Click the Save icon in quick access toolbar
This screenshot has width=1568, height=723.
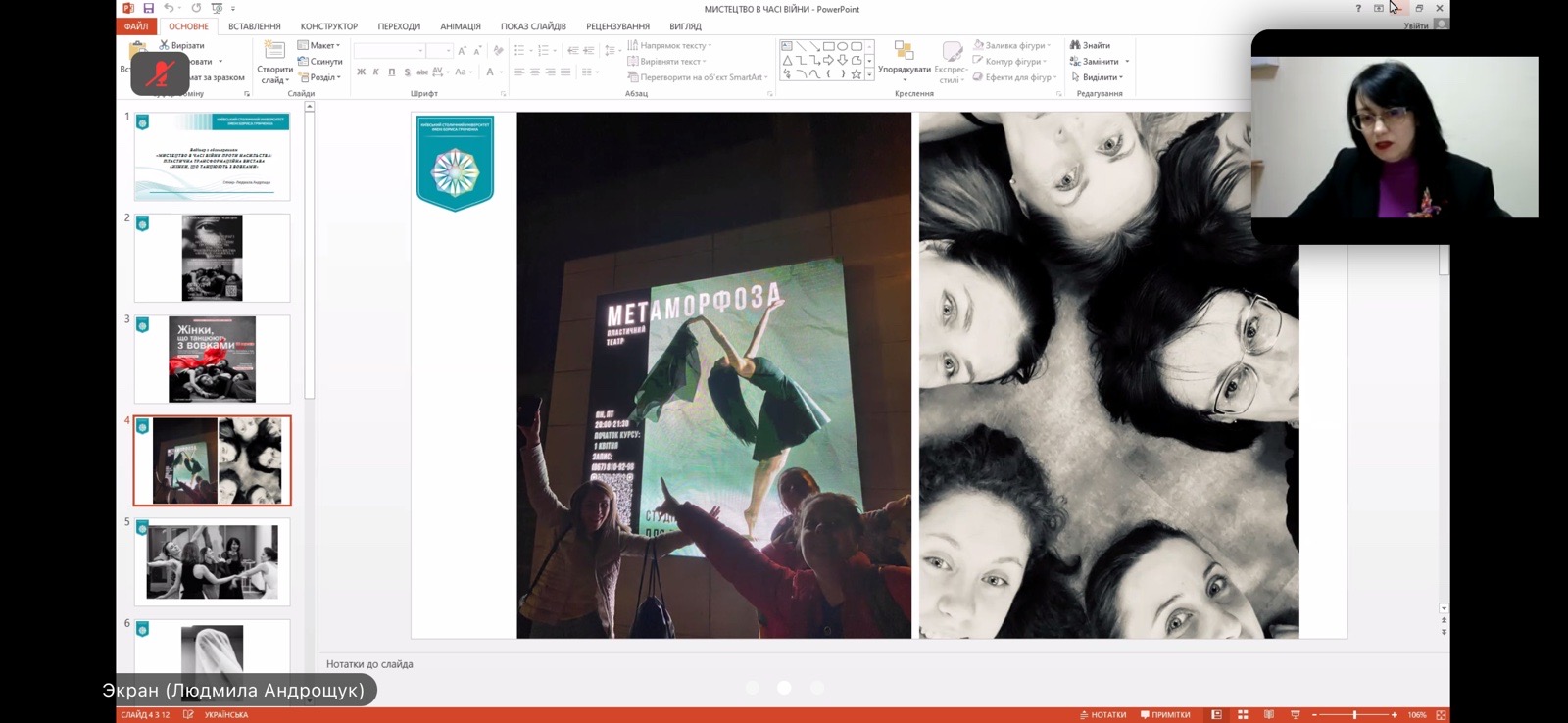click(x=149, y=8)
